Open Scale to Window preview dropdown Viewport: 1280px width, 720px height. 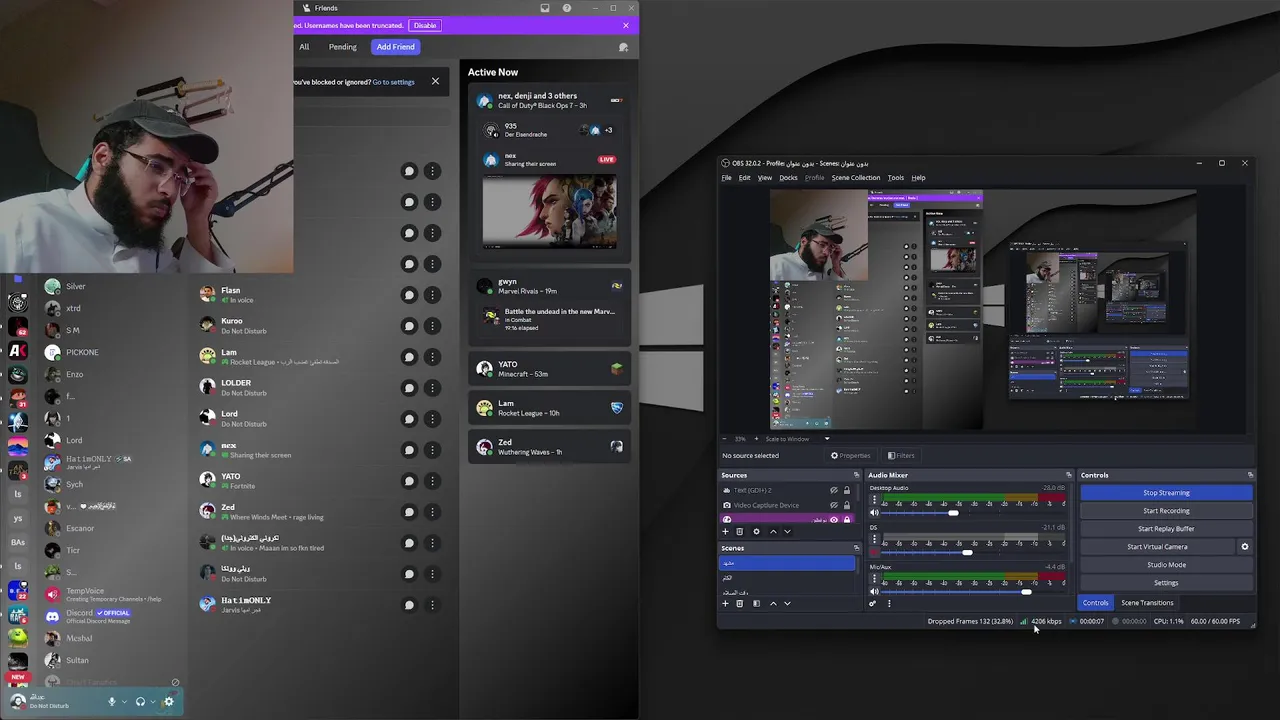point(827,439)
